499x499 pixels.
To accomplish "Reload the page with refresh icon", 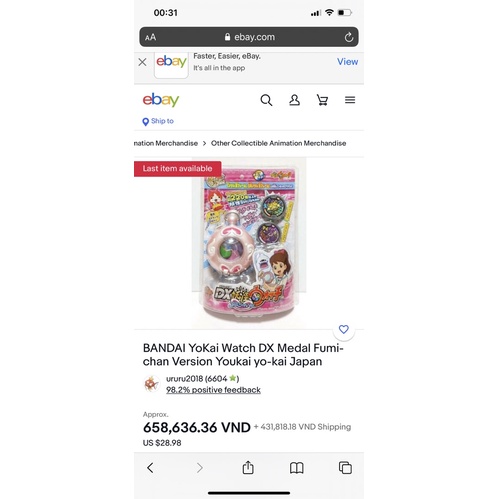I will click(x=349, y=37).
